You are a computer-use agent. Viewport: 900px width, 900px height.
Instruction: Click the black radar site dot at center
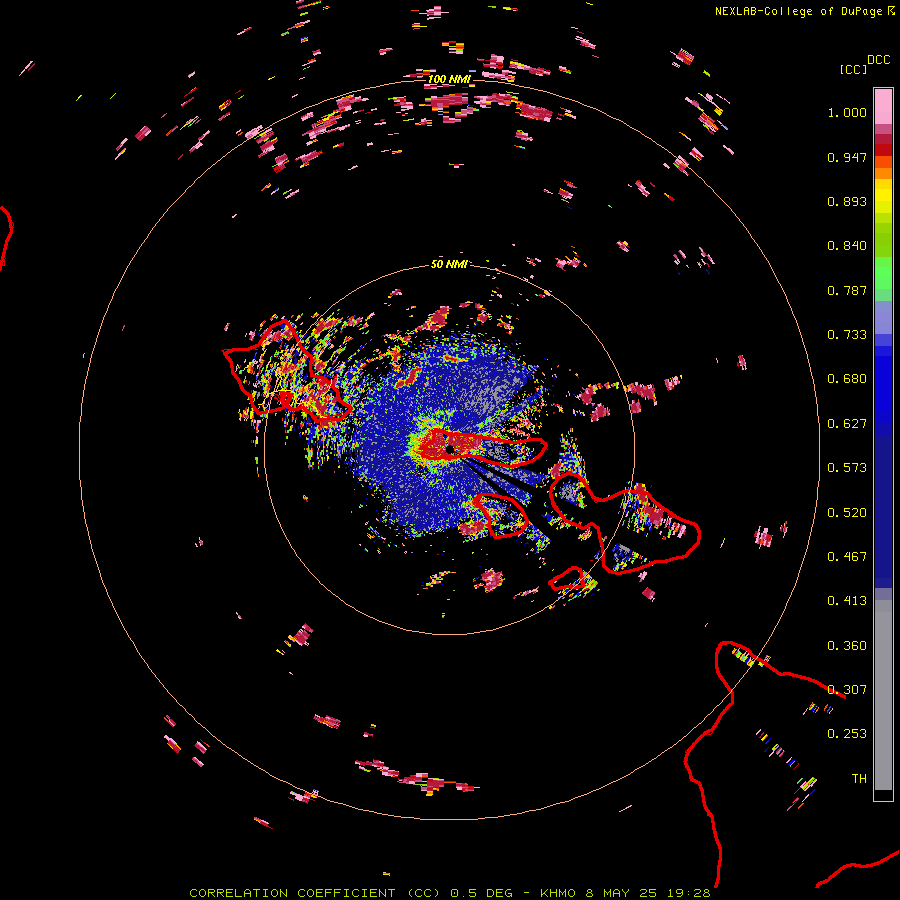[451, 448]
